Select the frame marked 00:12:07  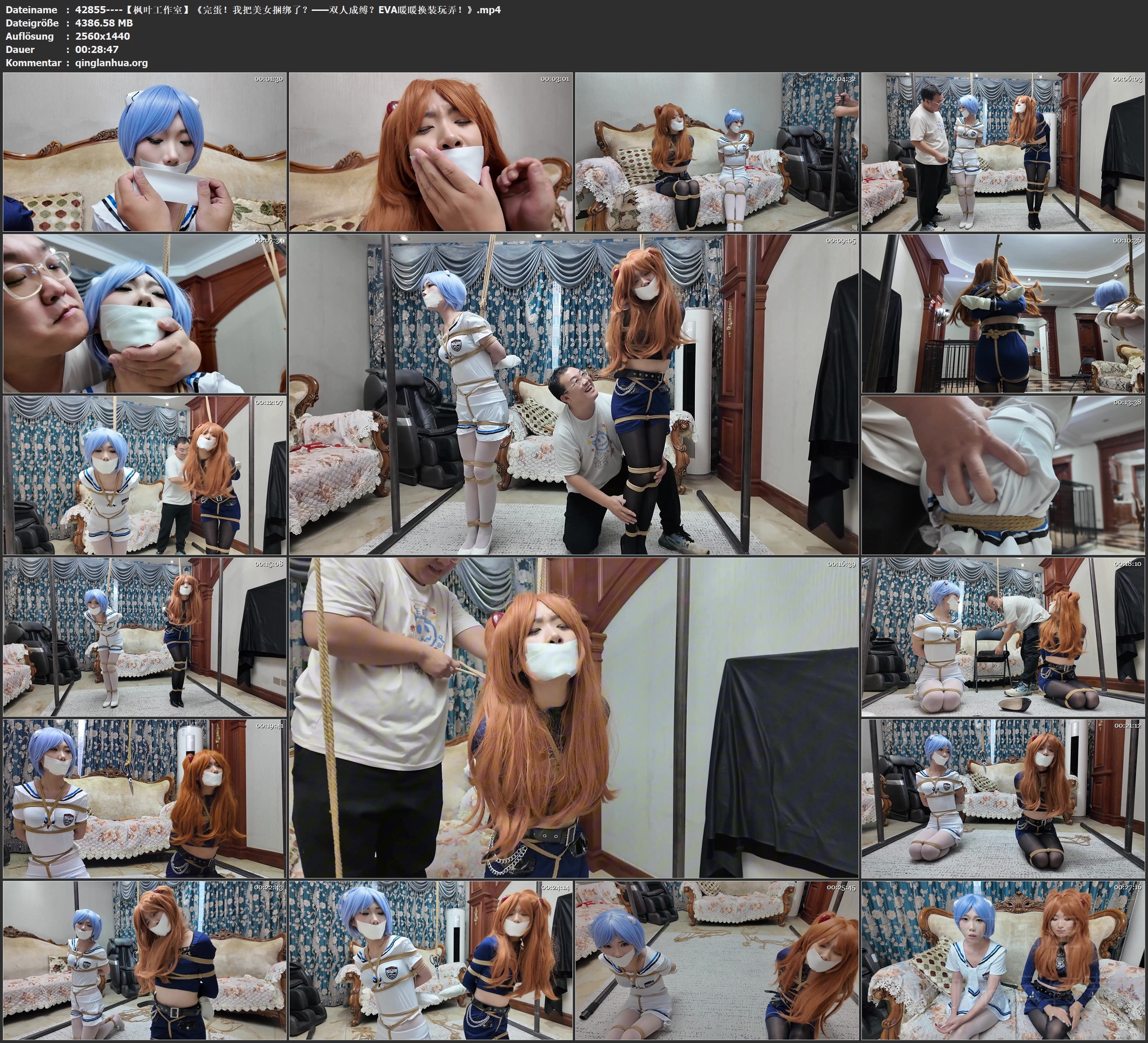tap(145, 475)
